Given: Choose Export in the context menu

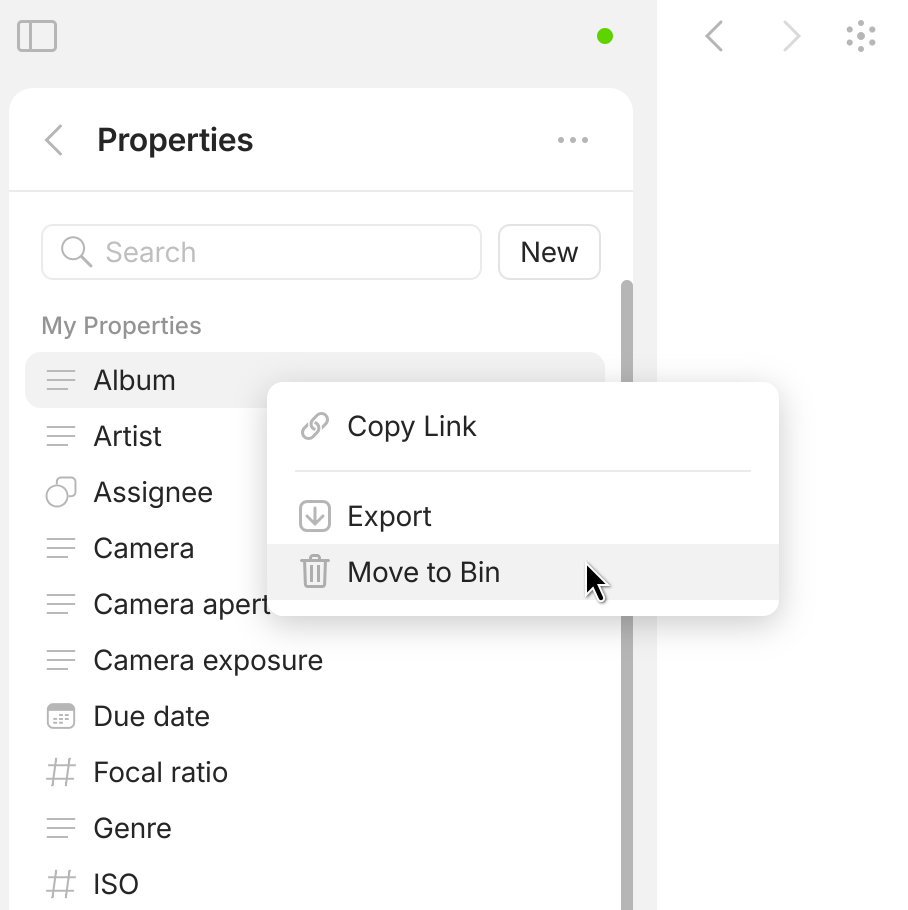Looking at the screenshot, I should (x=390, y=516).
